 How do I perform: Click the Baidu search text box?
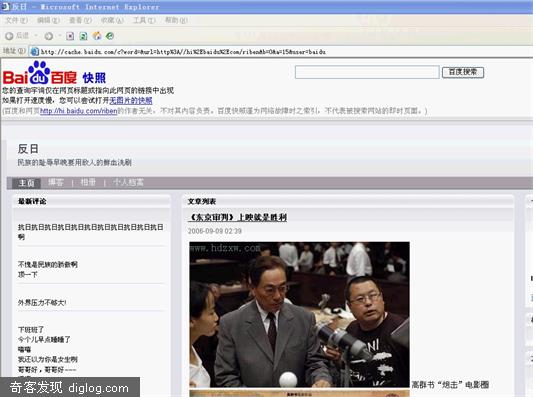(x=367, y=72)
